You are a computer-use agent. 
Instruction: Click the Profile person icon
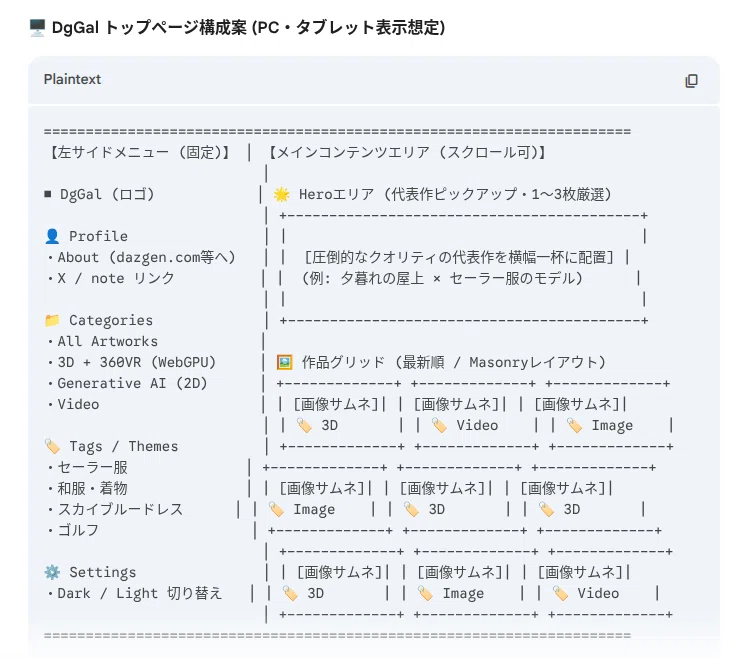[x=52, y=236]
